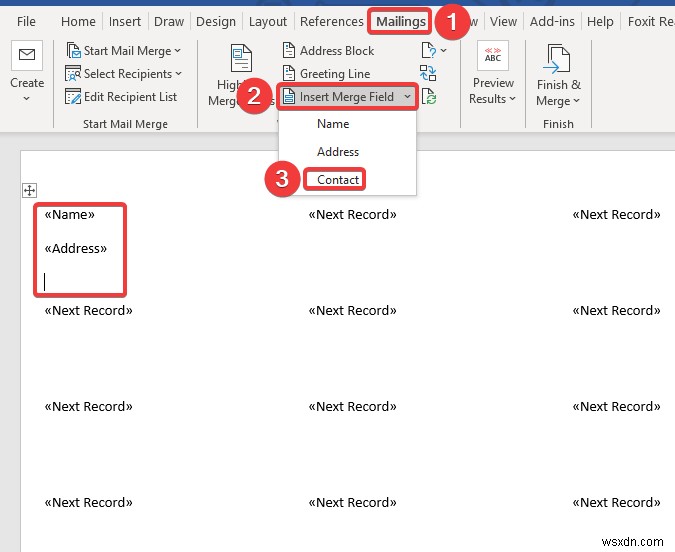Click the Start Mail Merge icon
The height and width of the screenshot is (552, 675).
click(74, 50)
